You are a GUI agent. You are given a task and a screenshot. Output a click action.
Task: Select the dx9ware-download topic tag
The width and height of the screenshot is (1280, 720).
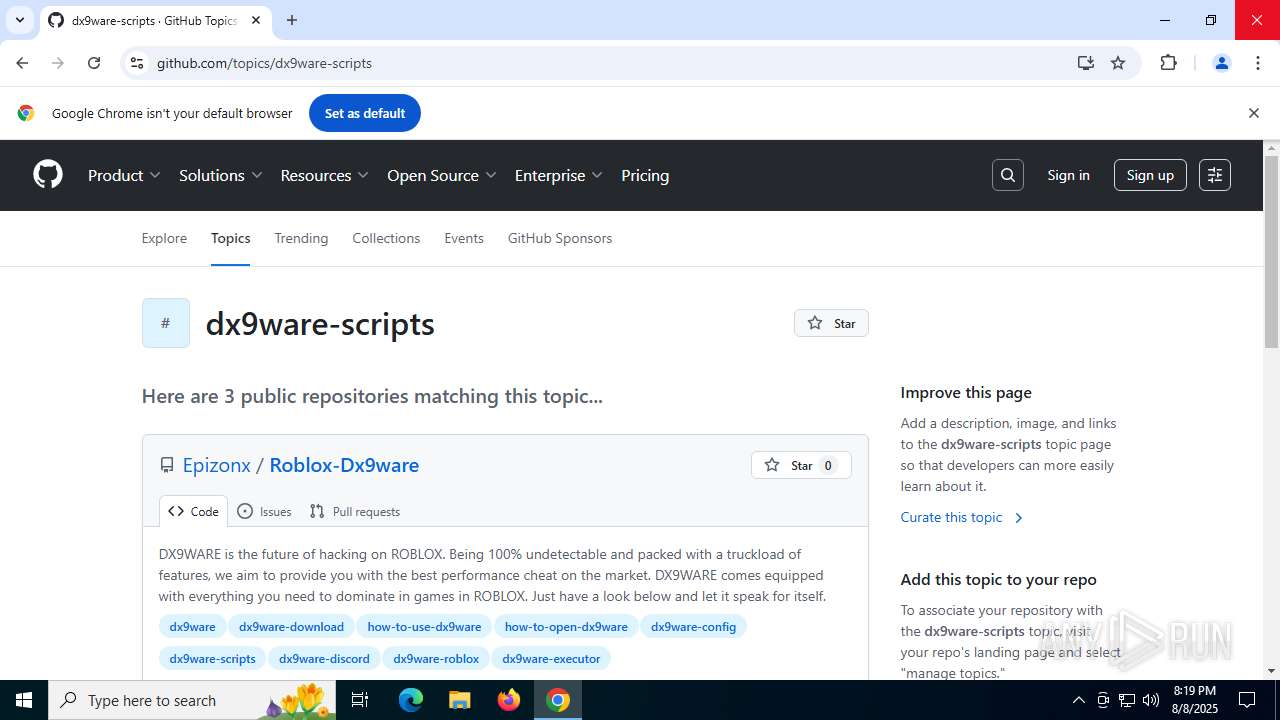click(291, 627)
